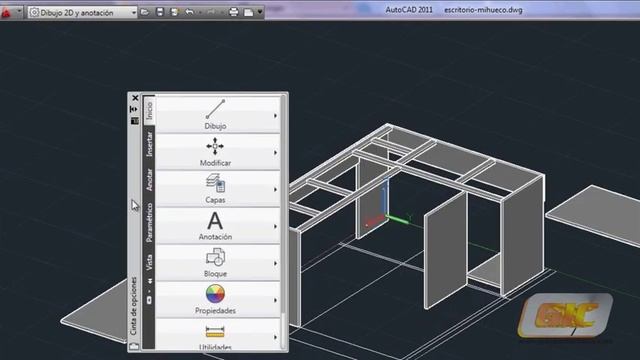Click the icon right of the printer
The height and width of the screenshot is (360, 640).
tap(248, 13)
